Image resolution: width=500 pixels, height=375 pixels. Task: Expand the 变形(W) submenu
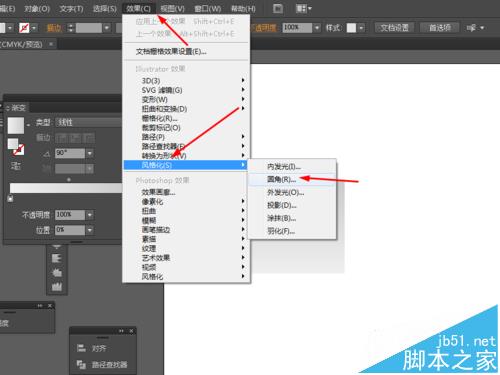tap(186, 99)
